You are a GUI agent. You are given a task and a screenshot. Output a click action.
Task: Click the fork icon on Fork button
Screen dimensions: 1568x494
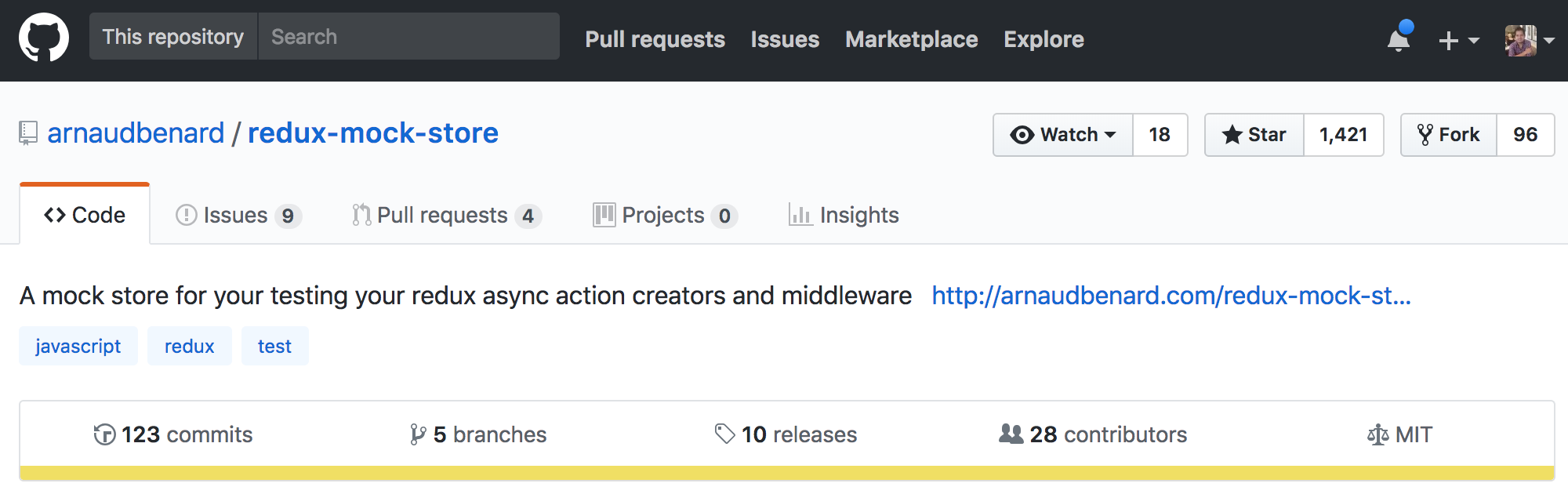[x=1425, y=135]
